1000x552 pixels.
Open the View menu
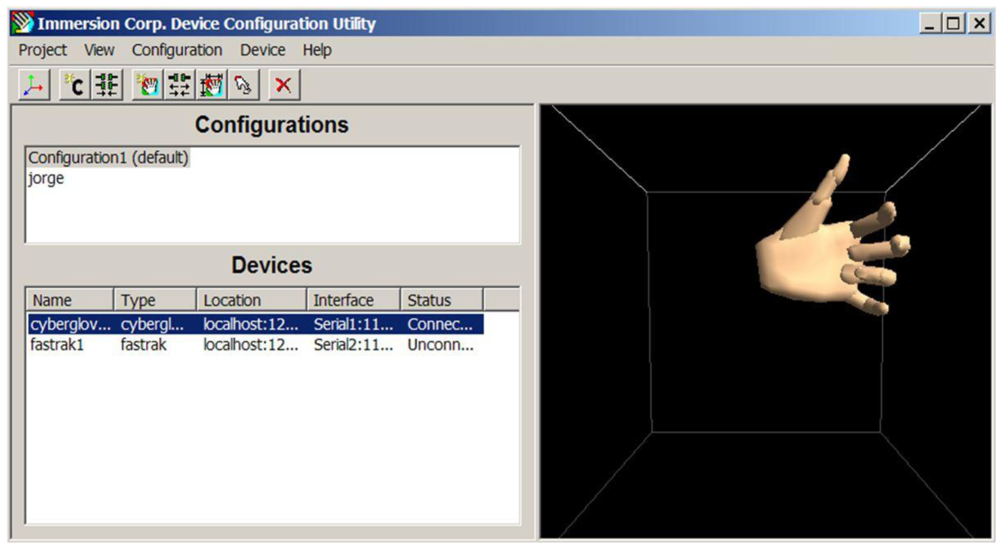point(99,50)
